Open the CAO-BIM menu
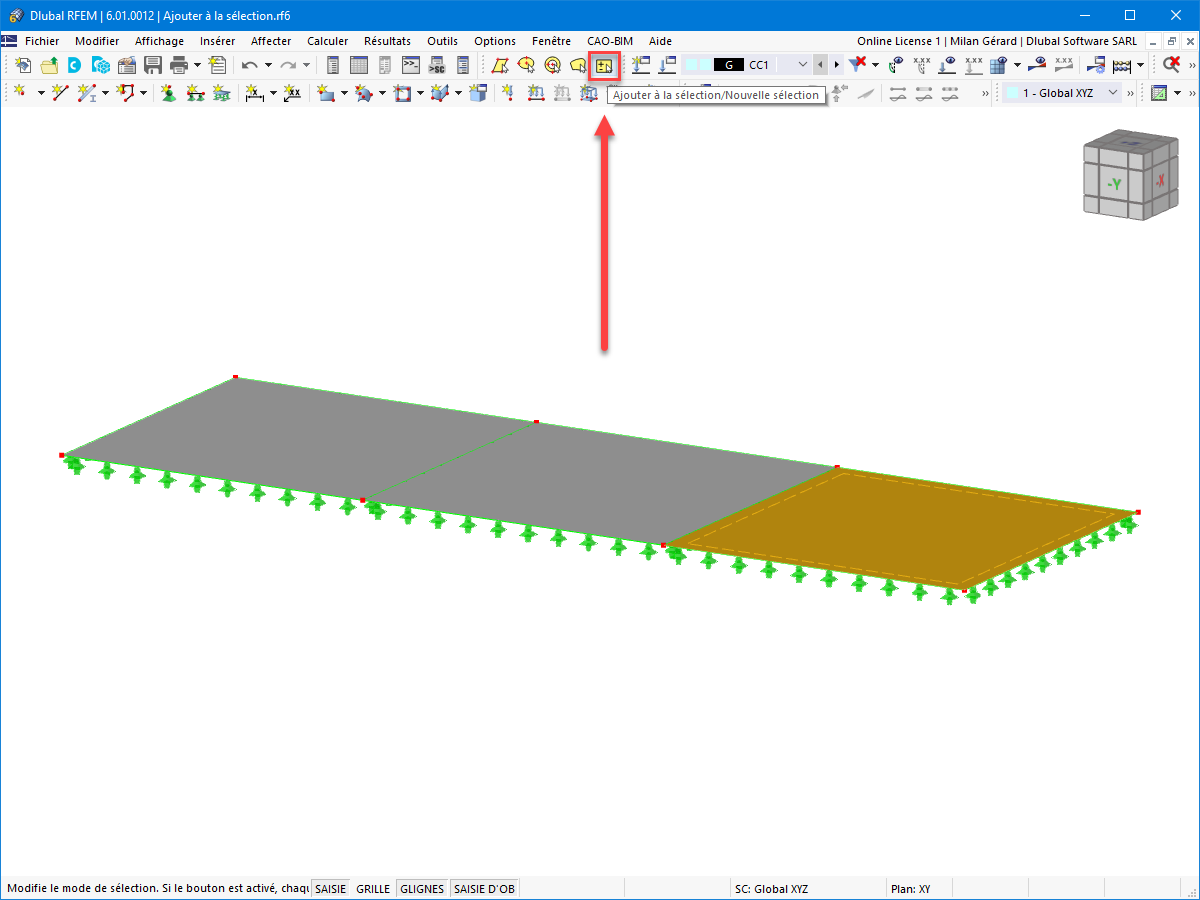1200x900 pixels. [610, 41]
